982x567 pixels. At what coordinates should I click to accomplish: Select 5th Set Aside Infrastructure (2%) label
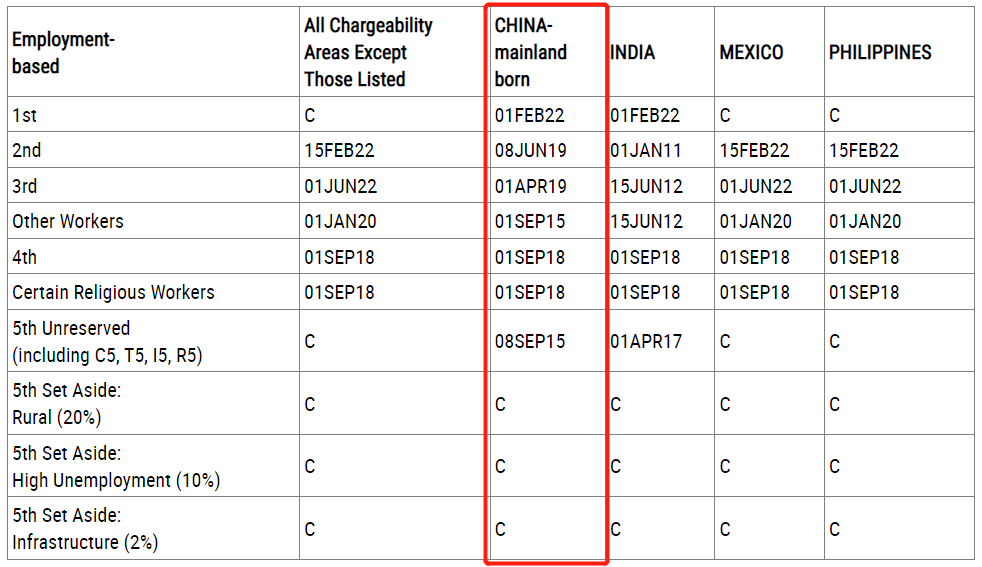pos(85,528)
